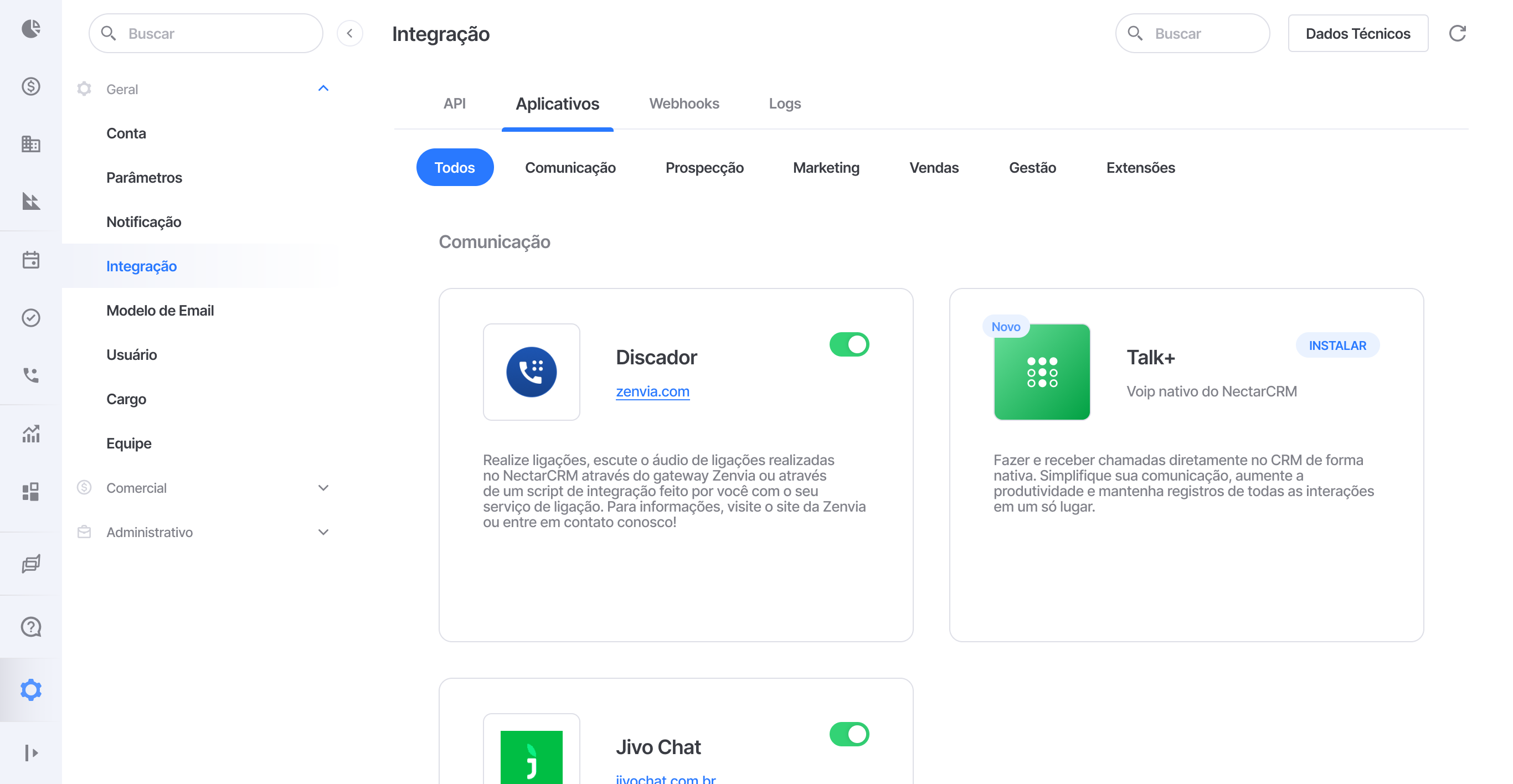The height and width of the screenshot is (784, 1513).
Task: Collapse the Geral section chevron
Action: point(323,88)
